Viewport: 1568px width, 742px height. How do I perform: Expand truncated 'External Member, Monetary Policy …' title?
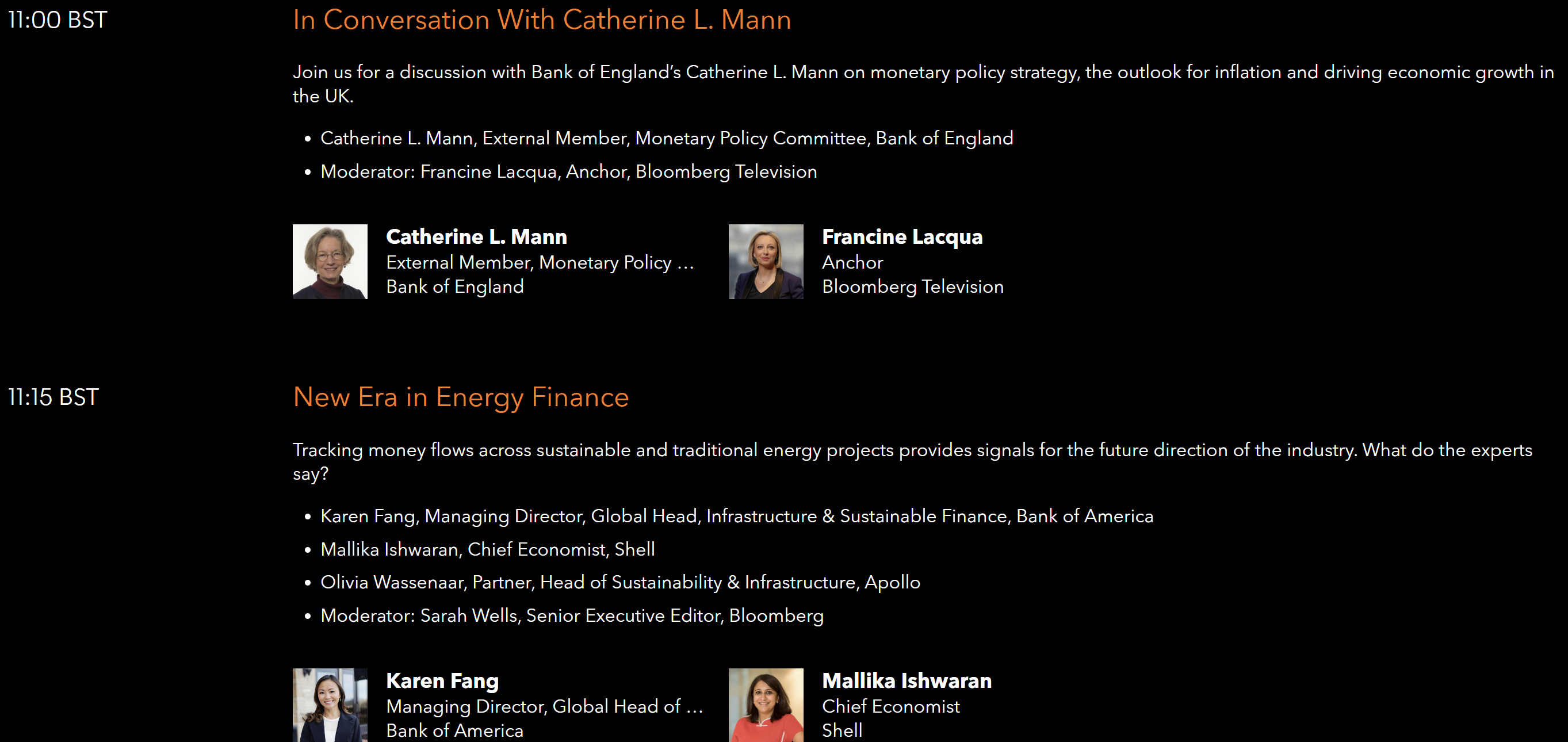540,262
